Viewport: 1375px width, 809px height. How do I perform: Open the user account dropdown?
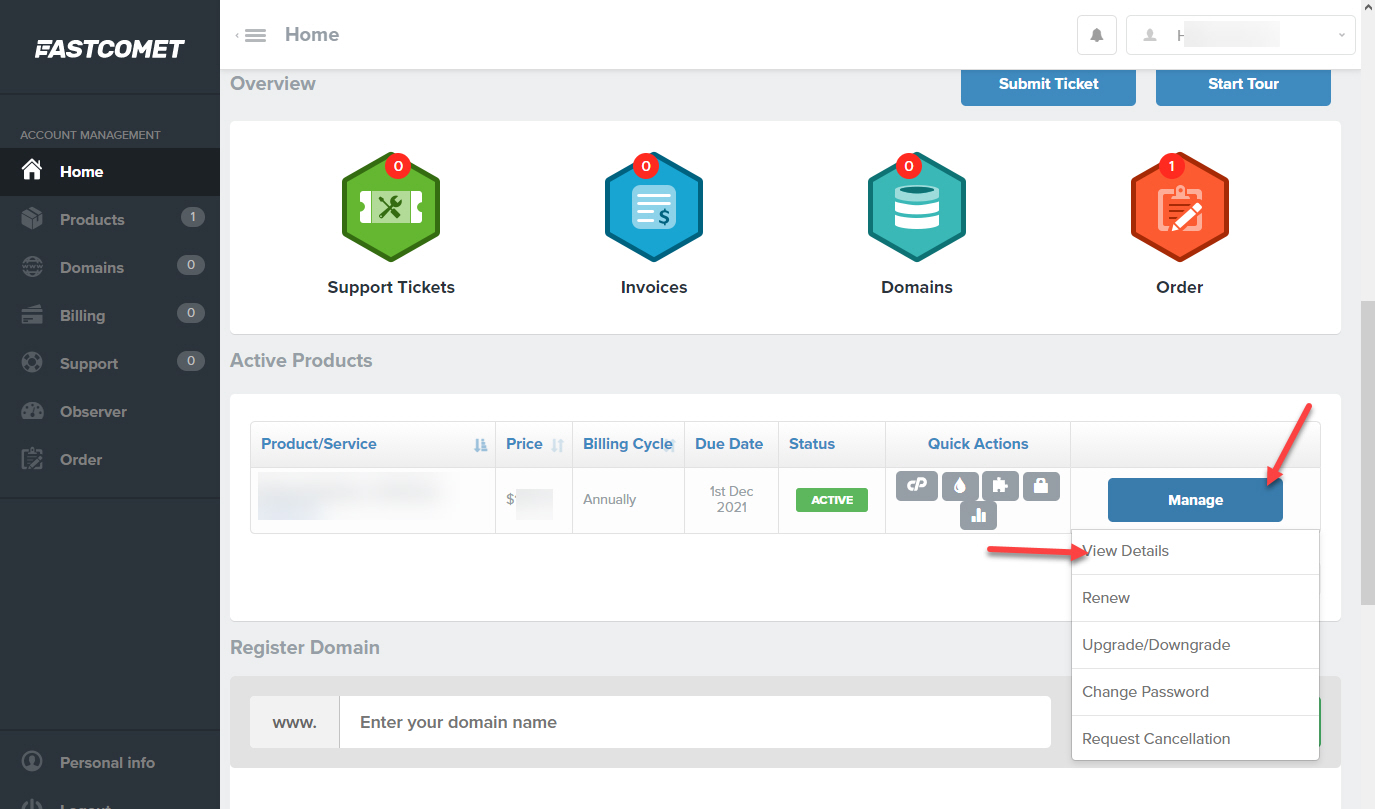[x=1241, y=35]
